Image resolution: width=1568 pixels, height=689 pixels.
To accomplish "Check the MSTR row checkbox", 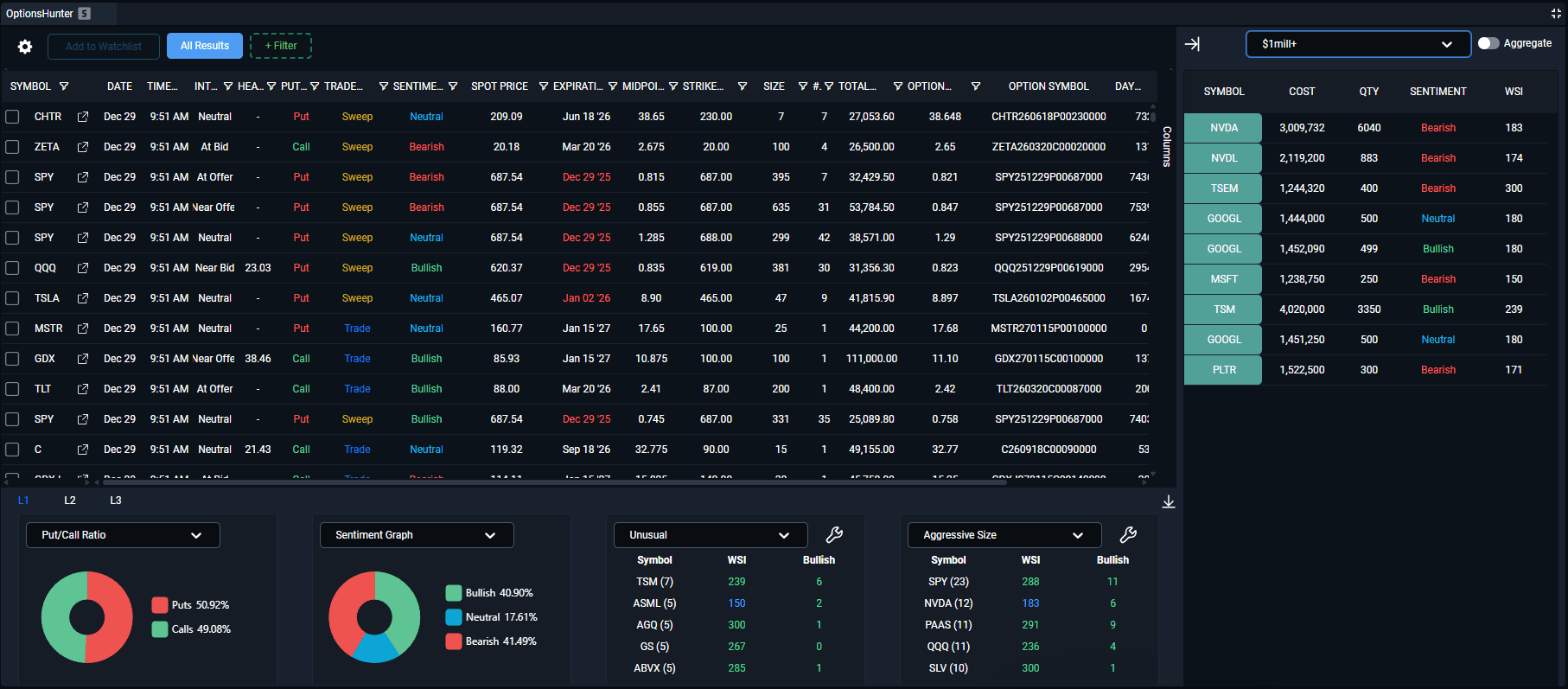I will 12,329.
